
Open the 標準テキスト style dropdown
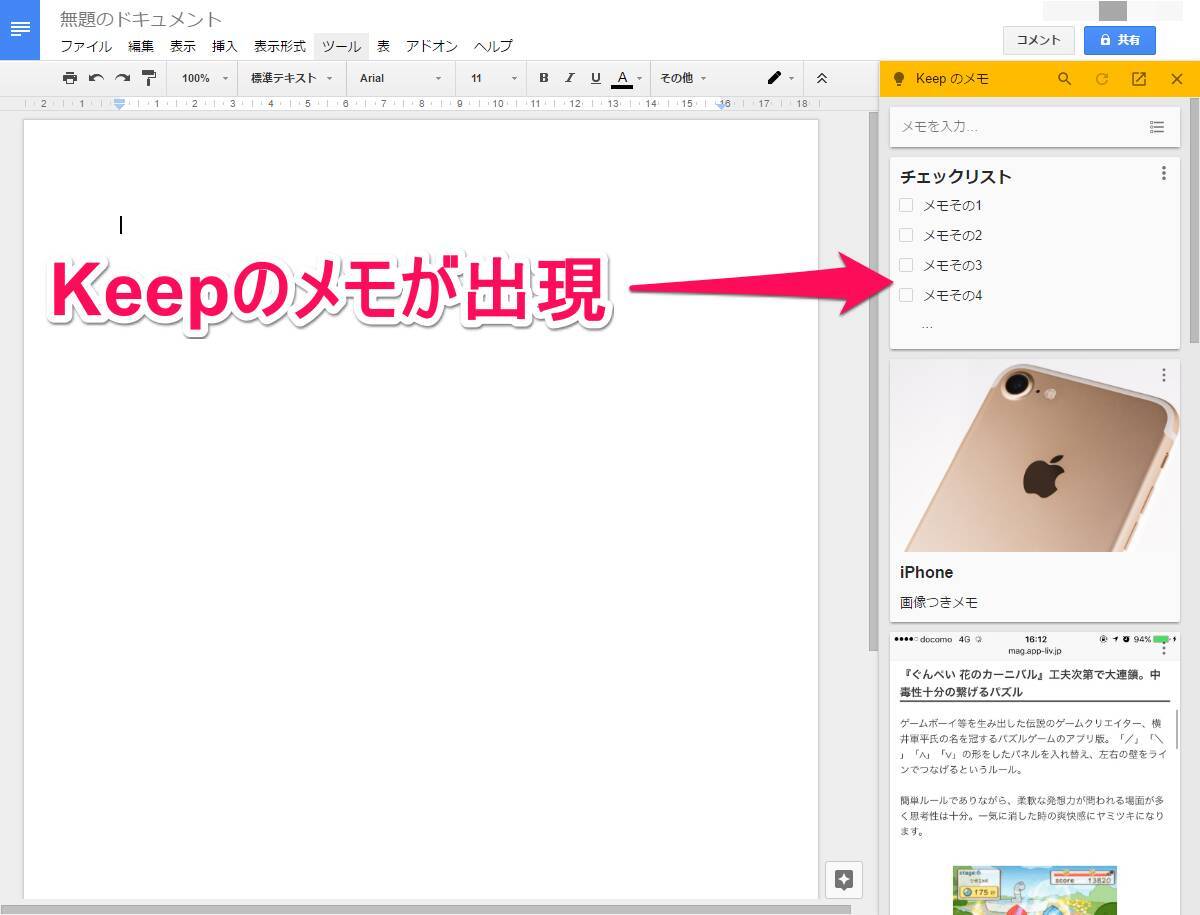click(x=291, y=78)
